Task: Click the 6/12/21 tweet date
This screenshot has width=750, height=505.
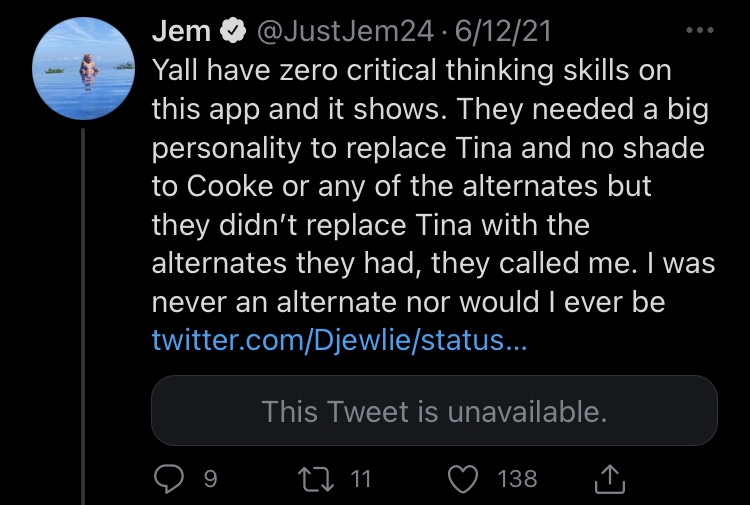Action: pyautogui.click(x=502, y=31)
